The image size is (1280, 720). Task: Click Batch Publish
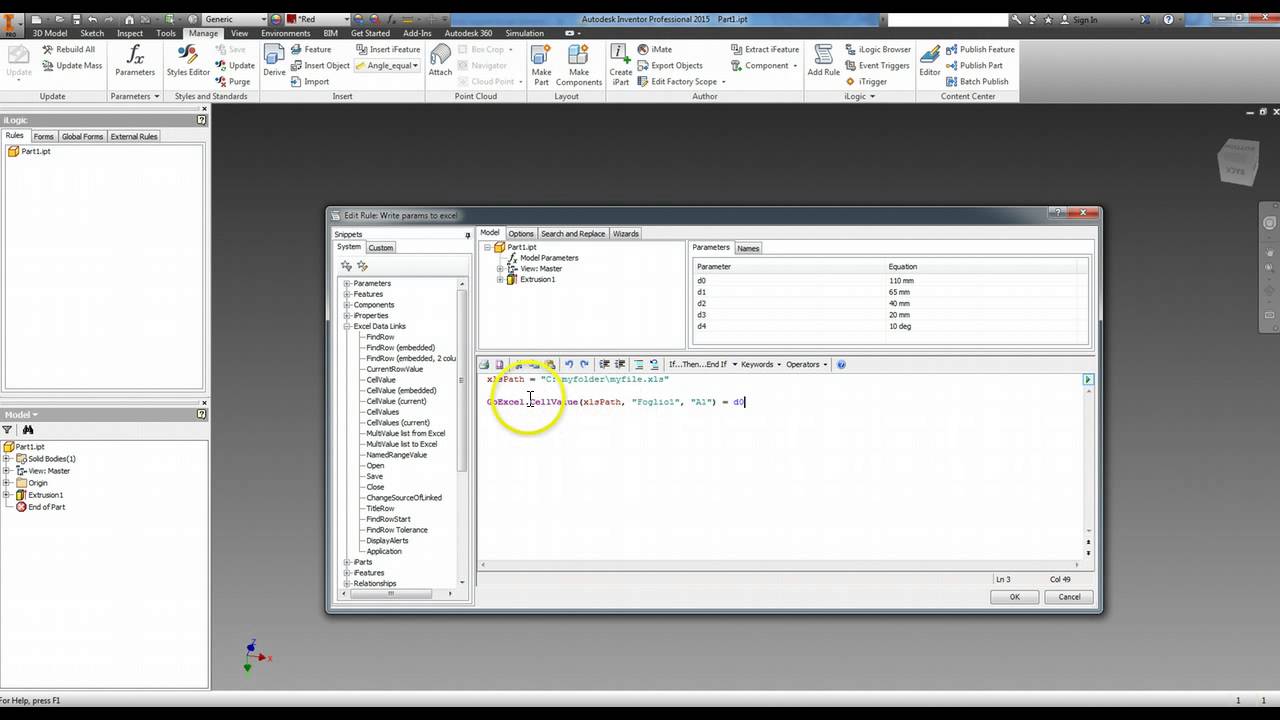point(977,82)
